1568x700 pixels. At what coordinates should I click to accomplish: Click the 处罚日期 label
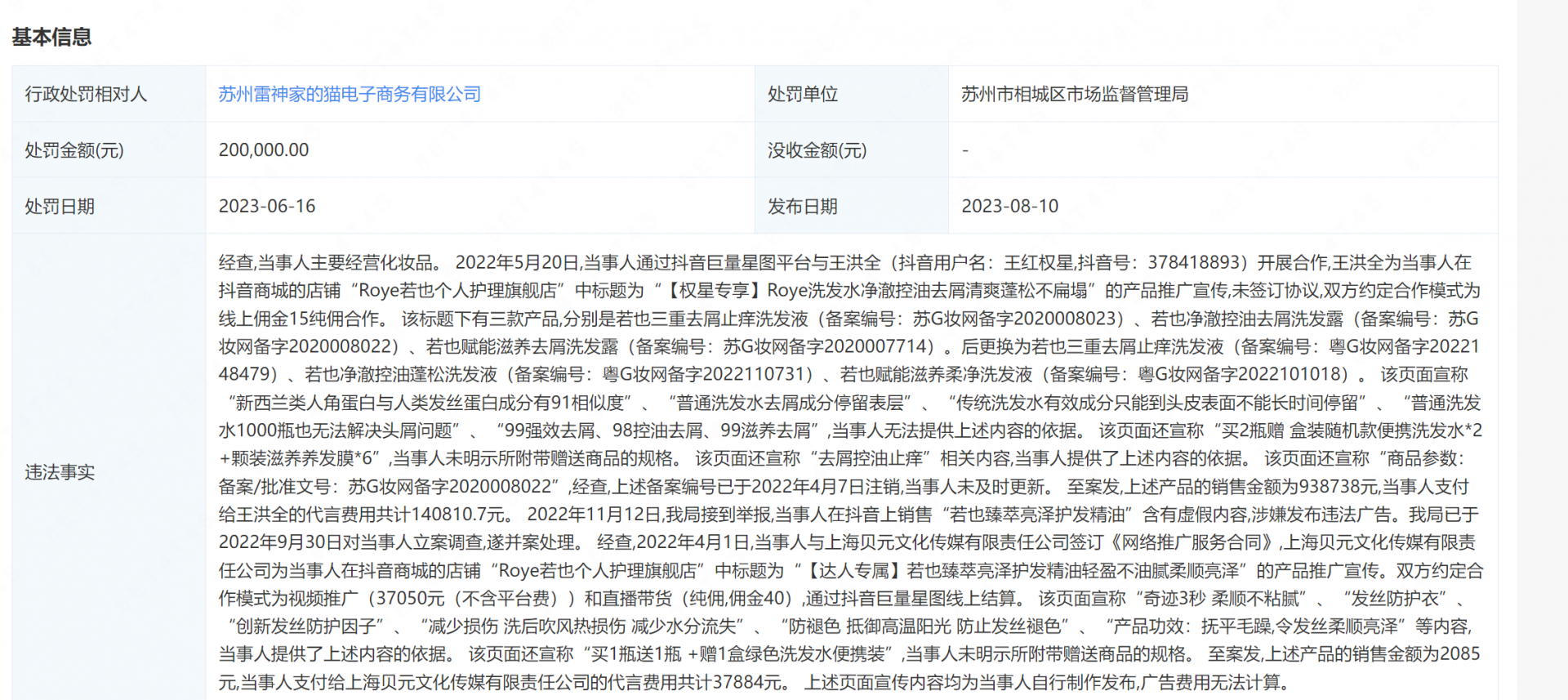tap(60, 207)
